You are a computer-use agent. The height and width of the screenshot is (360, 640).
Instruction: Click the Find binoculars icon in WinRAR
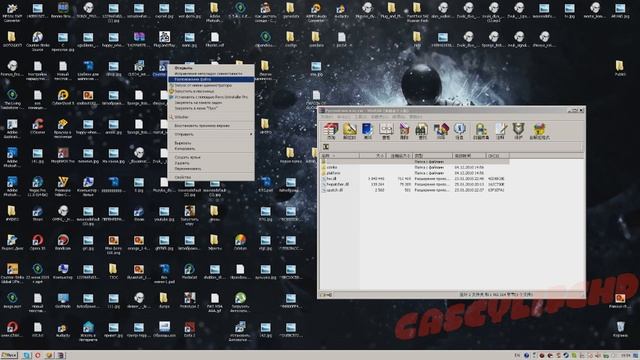click(422, 131)
